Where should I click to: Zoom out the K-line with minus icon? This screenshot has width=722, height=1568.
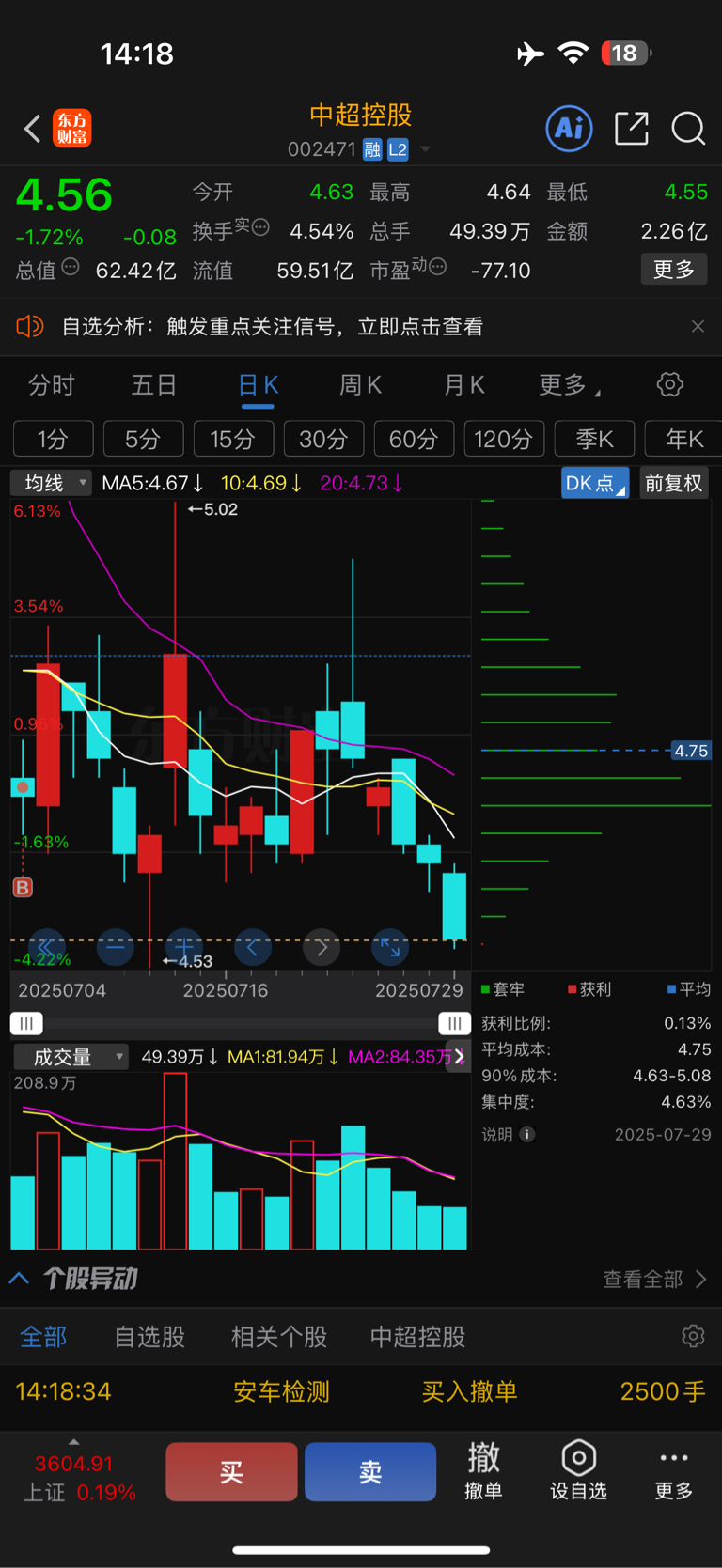tap(115, 947)
